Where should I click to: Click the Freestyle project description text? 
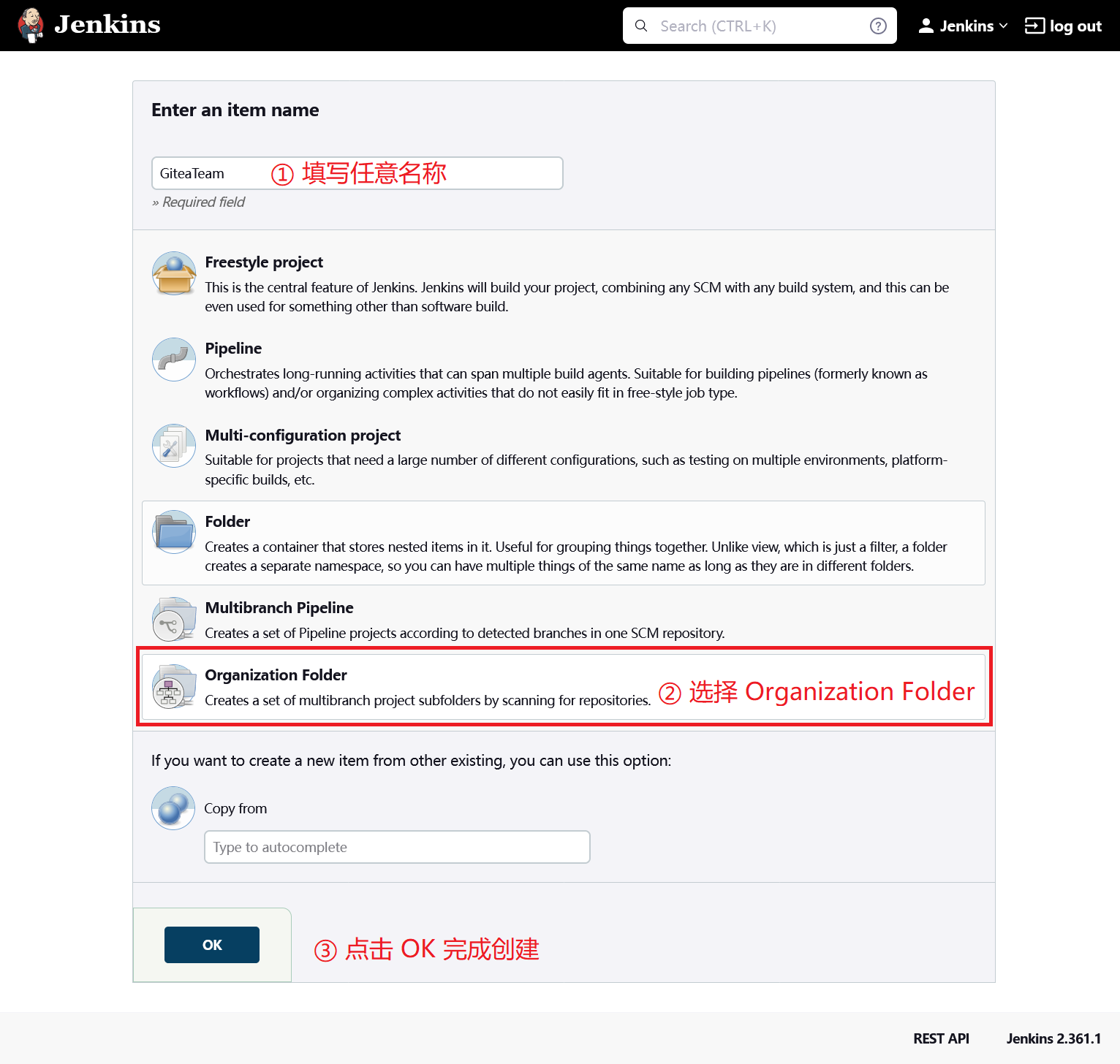[x=577, y=297]
